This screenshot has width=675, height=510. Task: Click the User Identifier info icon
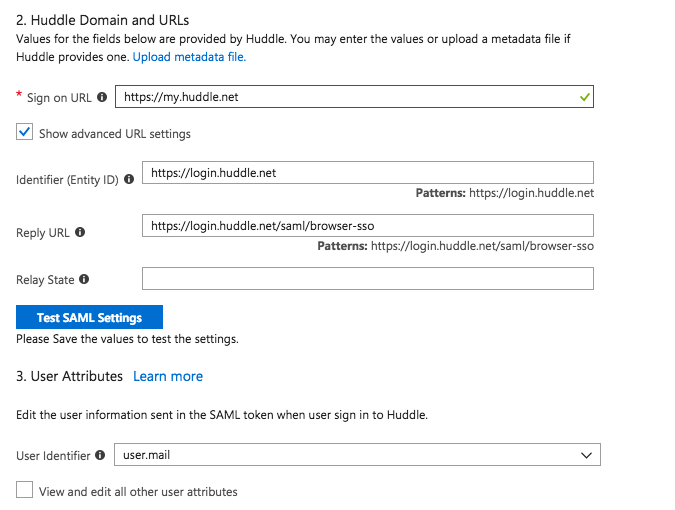tap(100, 456)
